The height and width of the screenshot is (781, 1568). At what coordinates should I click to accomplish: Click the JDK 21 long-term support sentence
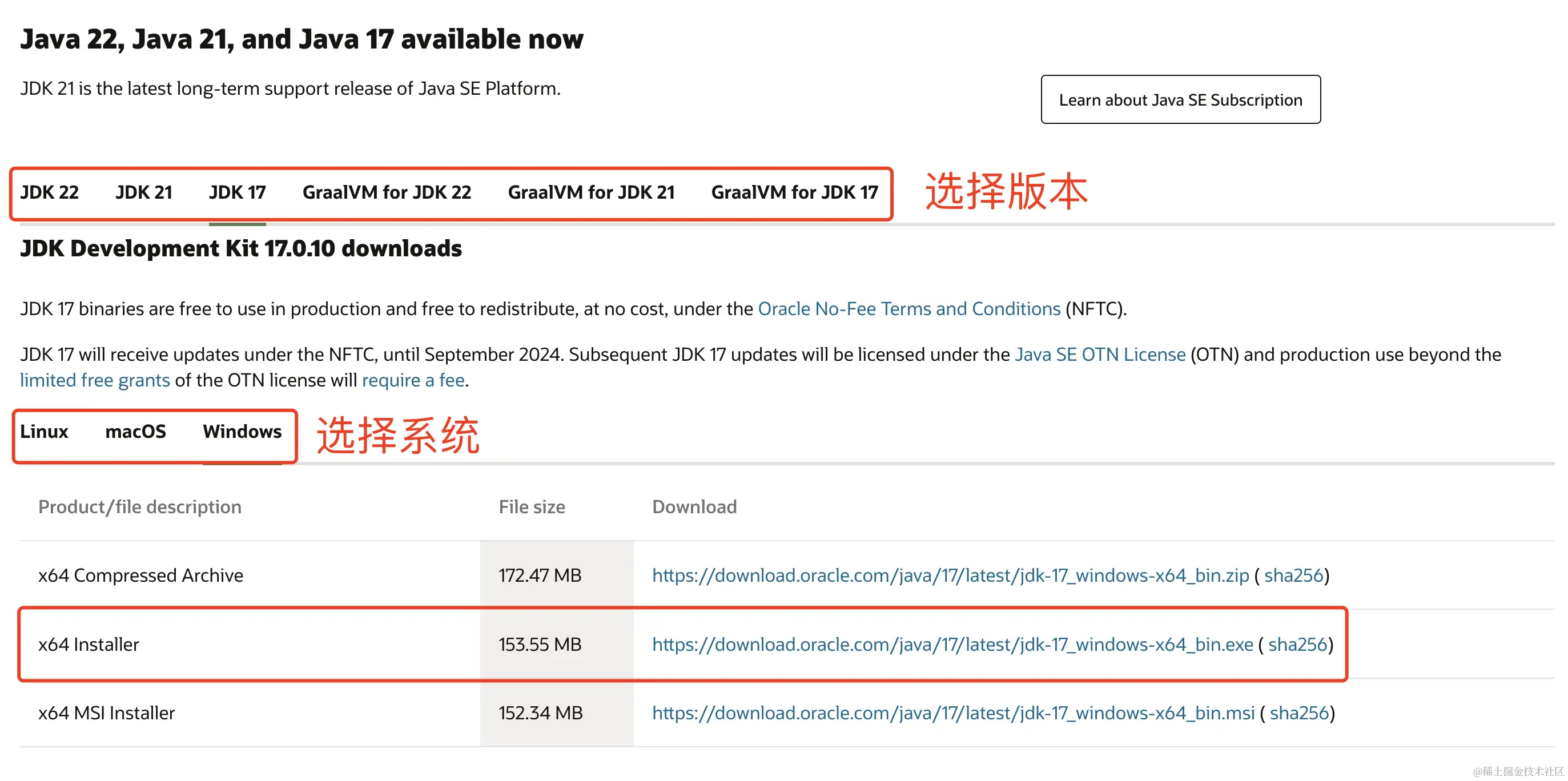pos(290,89)
